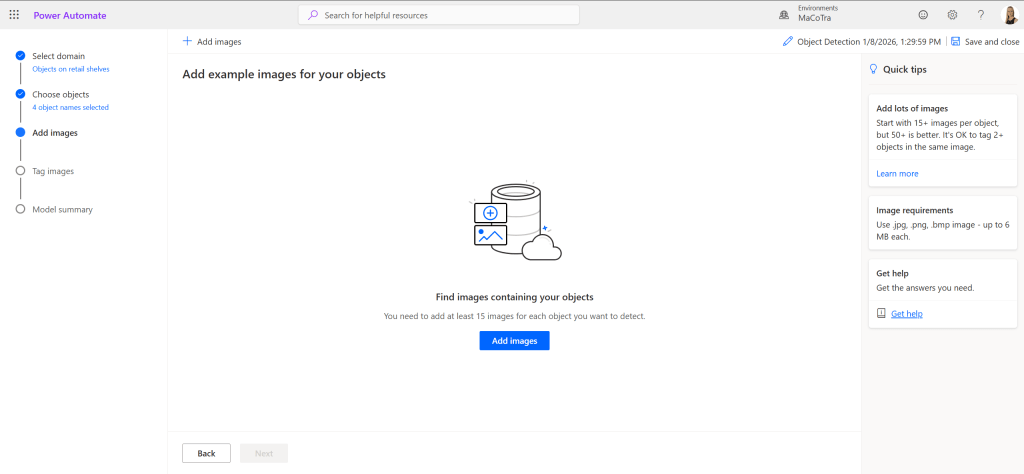Screen dimensions: 1024x474
Task: Open the Get help link
Action: [906, 314]
